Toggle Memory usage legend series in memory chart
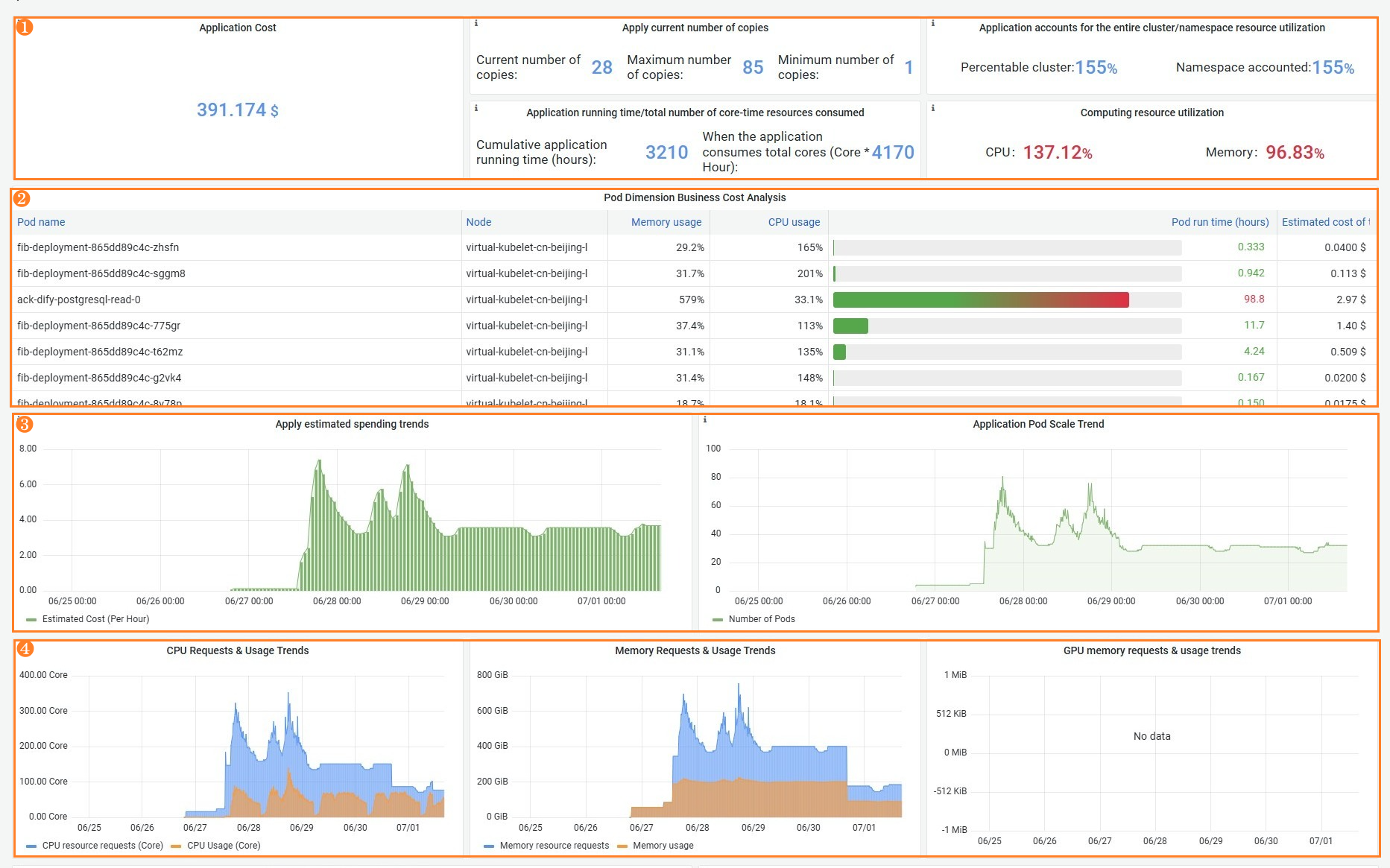The image size is (1390, 868). click(x=663, y=846)
